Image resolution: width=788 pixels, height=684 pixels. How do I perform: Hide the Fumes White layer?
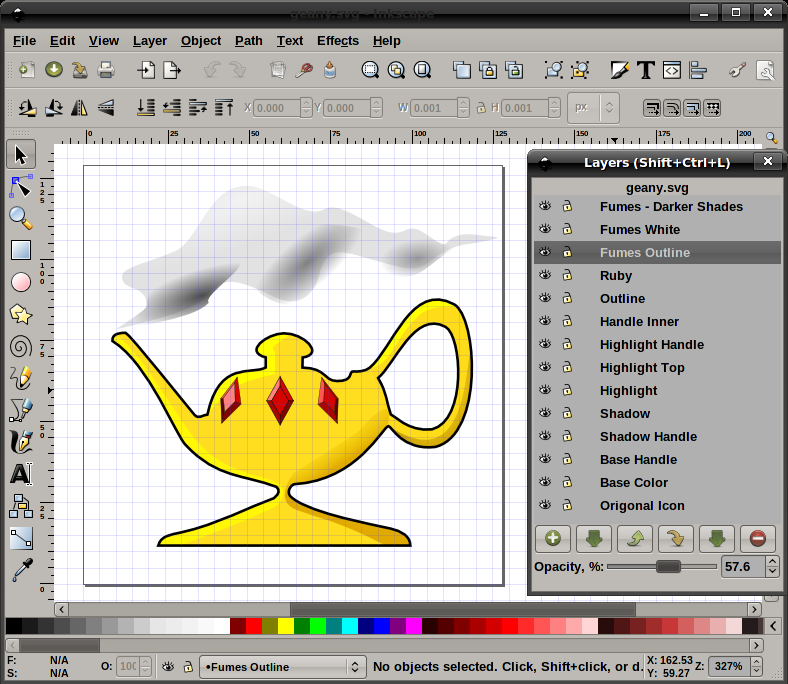click(545, 229)
